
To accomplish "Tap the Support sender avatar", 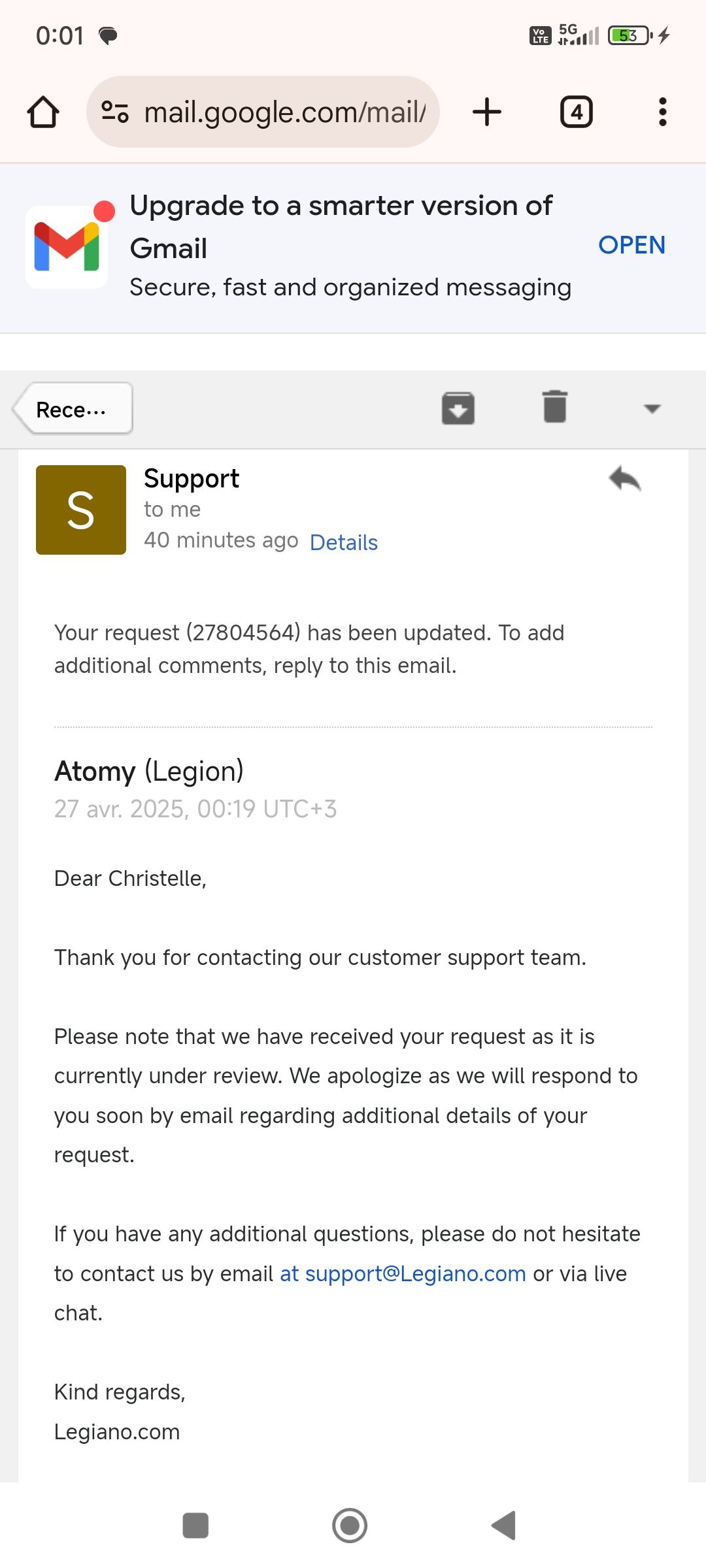I will 81,510.
